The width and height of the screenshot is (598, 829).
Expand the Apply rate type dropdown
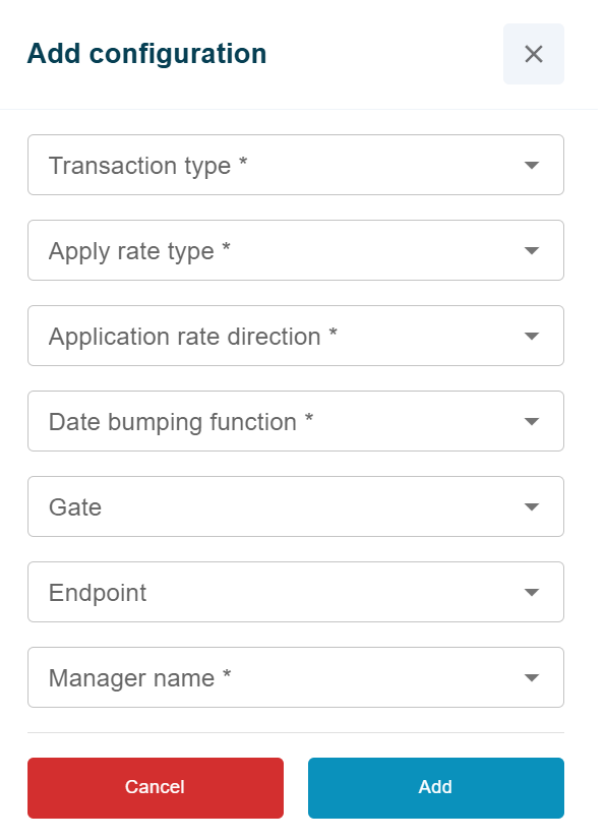(296, 251)
